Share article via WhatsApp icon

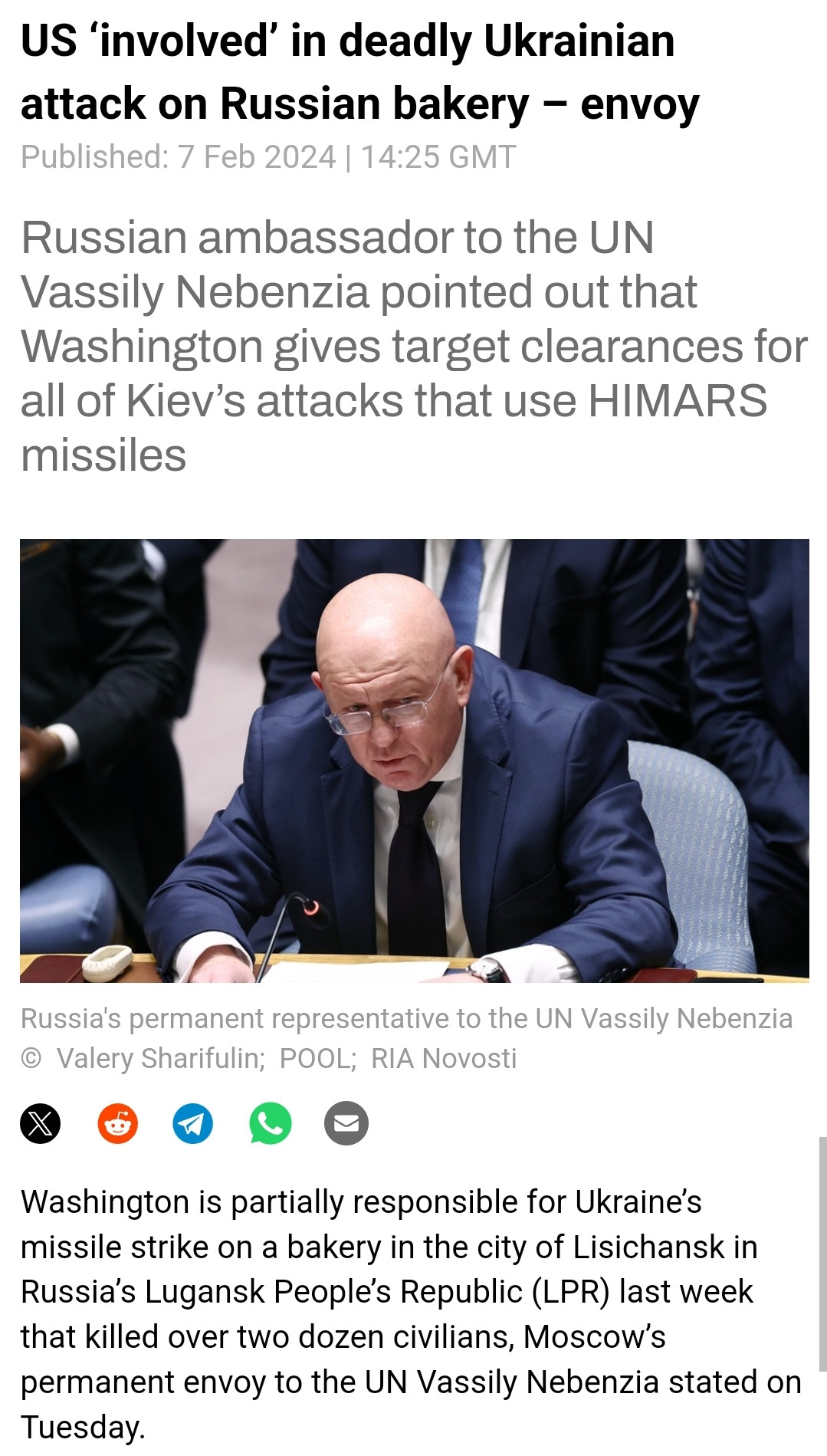click(x=271, y=1124)
